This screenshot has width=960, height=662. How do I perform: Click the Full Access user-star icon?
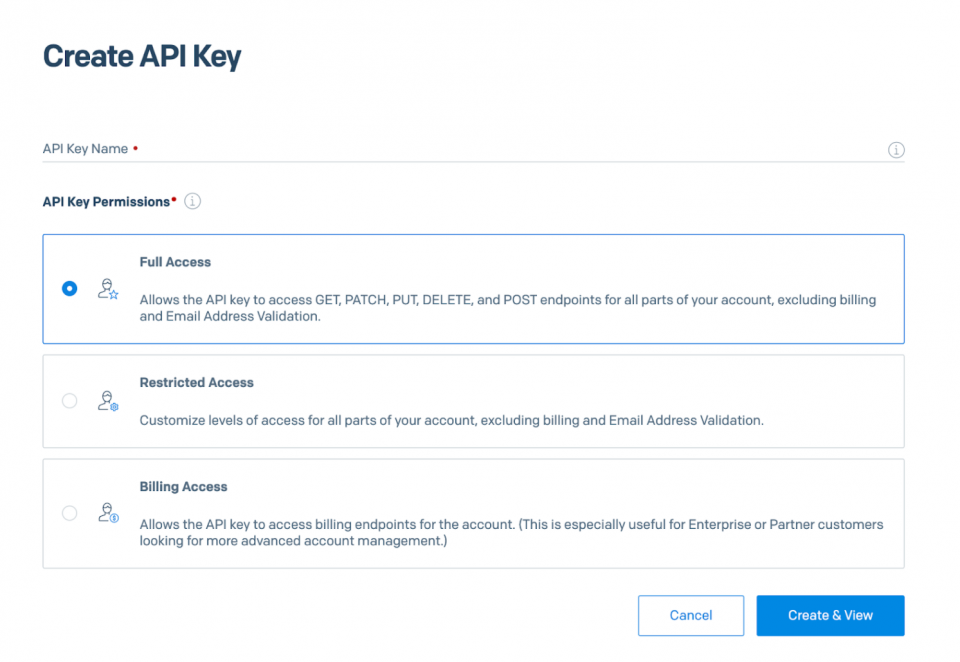[108, 289]
